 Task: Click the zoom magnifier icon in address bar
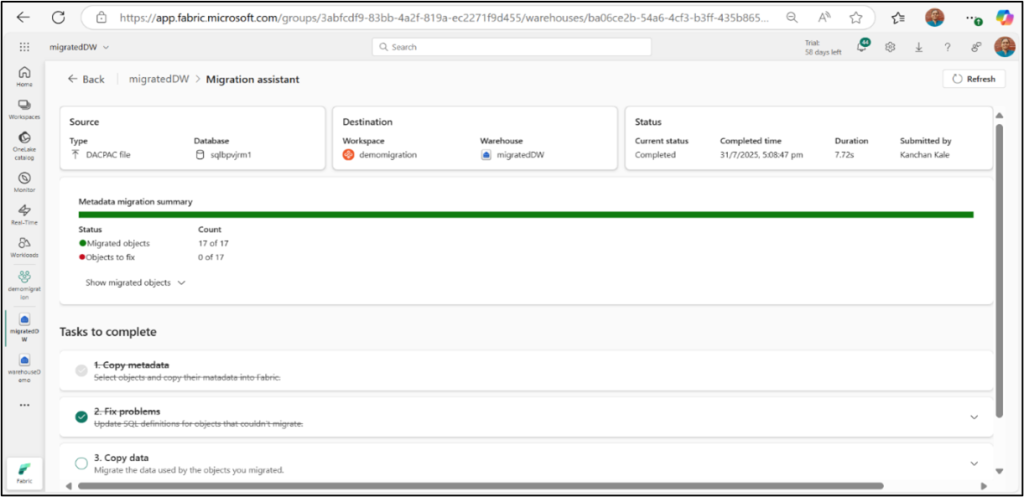[x=792, y=18]
